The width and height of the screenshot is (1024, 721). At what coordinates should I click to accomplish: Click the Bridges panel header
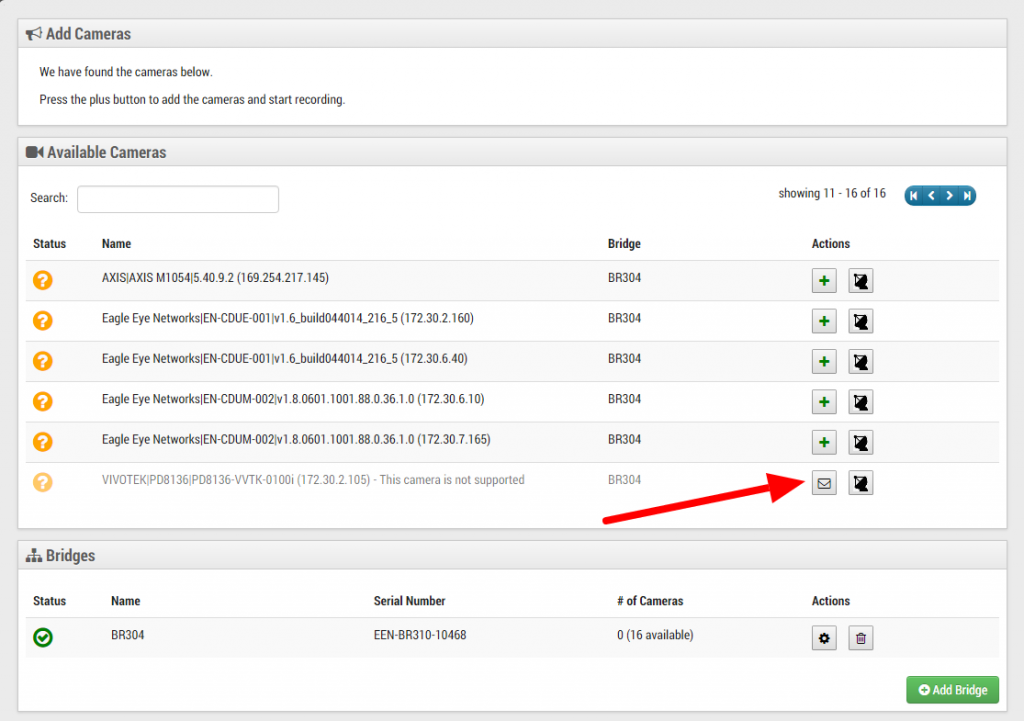(512, 556)
